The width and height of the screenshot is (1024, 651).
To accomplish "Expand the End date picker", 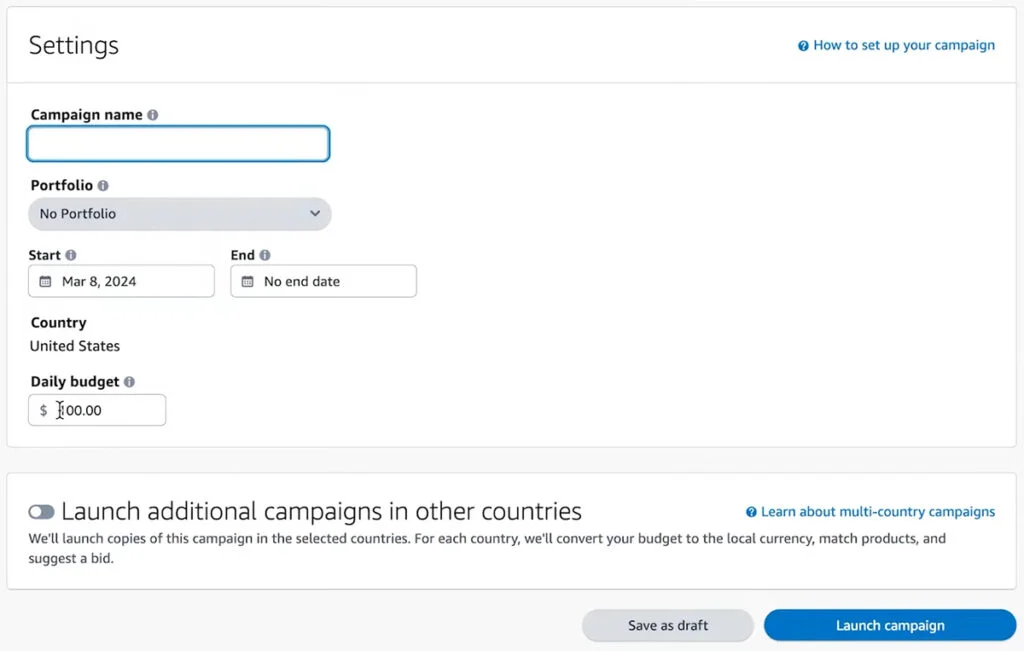I will pyautogui.click(x=323, y=281).
